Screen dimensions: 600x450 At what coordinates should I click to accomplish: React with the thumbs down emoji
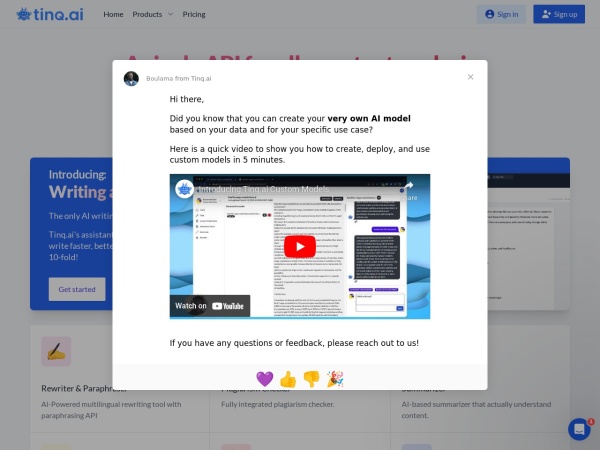[x=311, y=379]
